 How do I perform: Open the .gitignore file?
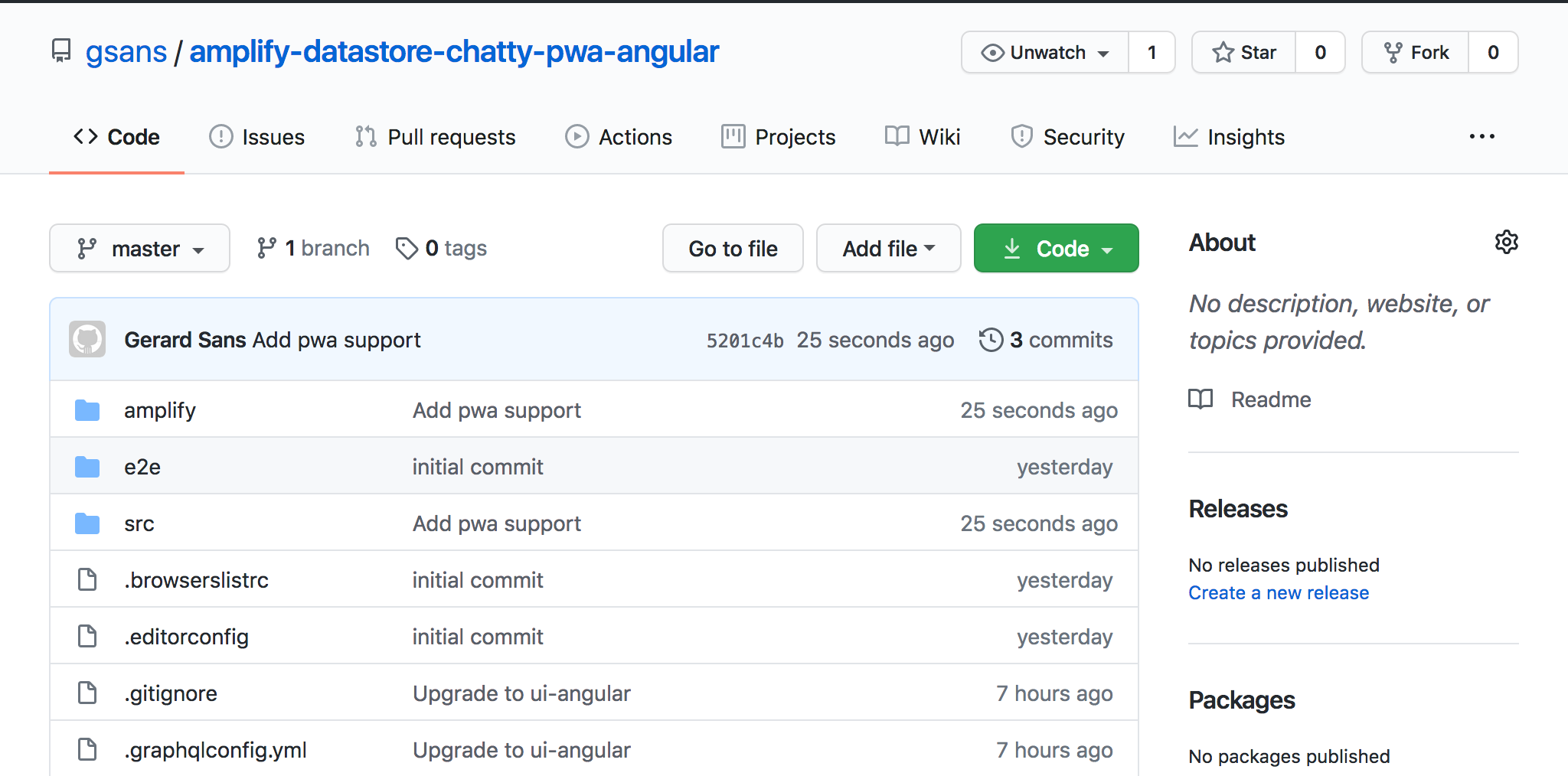[171, 693]
